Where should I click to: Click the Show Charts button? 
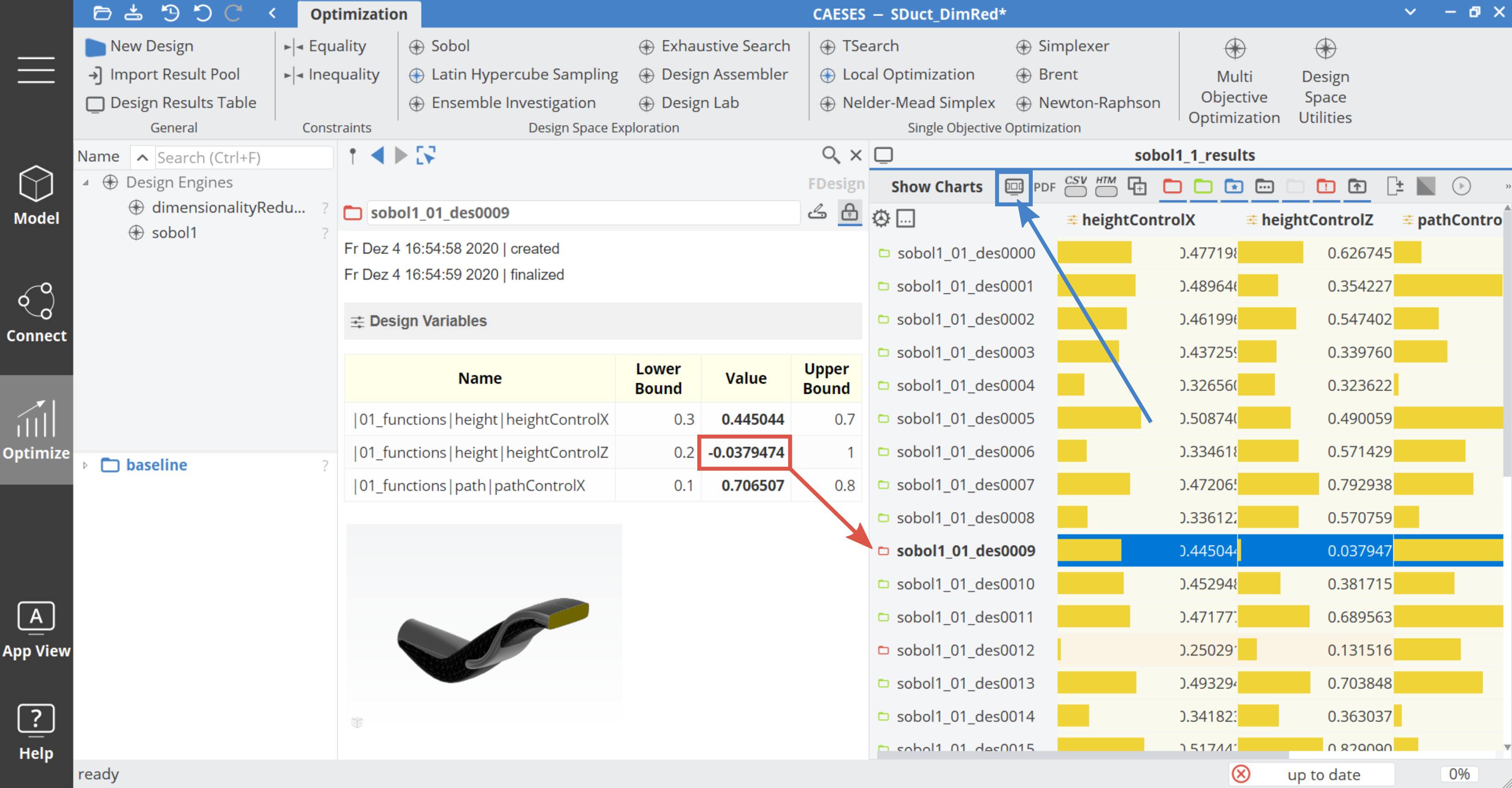[x=936, y=187]
